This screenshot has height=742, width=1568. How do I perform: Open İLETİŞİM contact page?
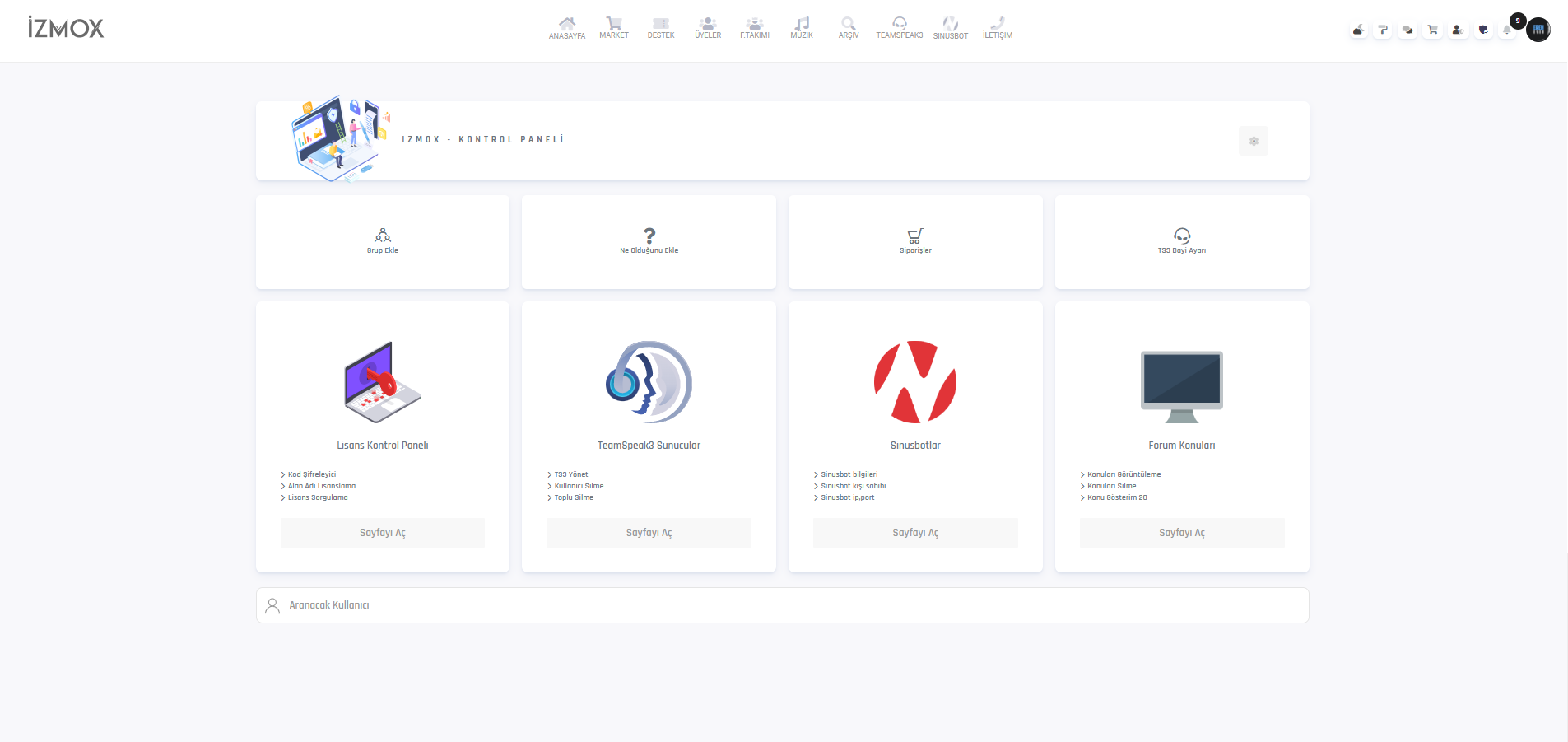[998, 28]
